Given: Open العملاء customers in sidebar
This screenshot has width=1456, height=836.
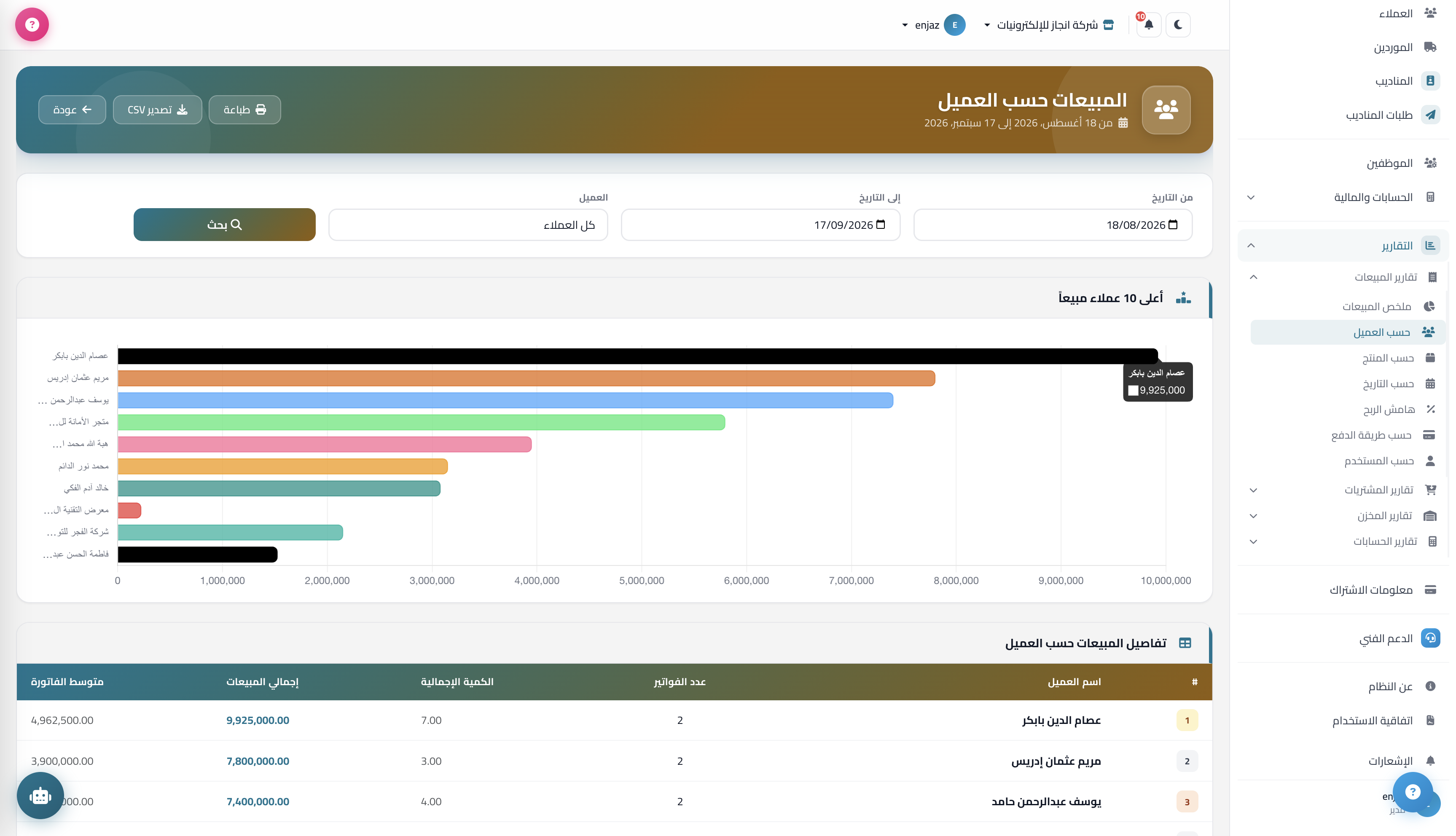Looking at the screenshot, I should 1342,13.
